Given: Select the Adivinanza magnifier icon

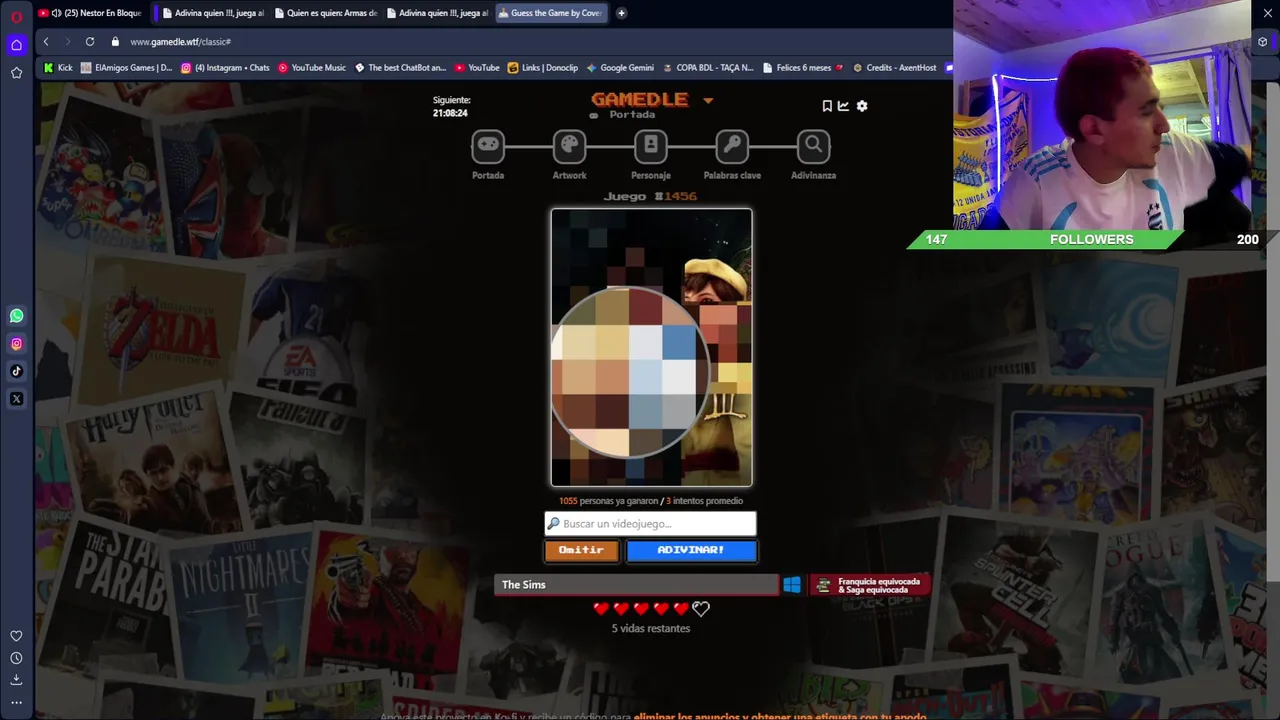Looking at the screenshot, I should pyautogui.click(x=813, y=146).
